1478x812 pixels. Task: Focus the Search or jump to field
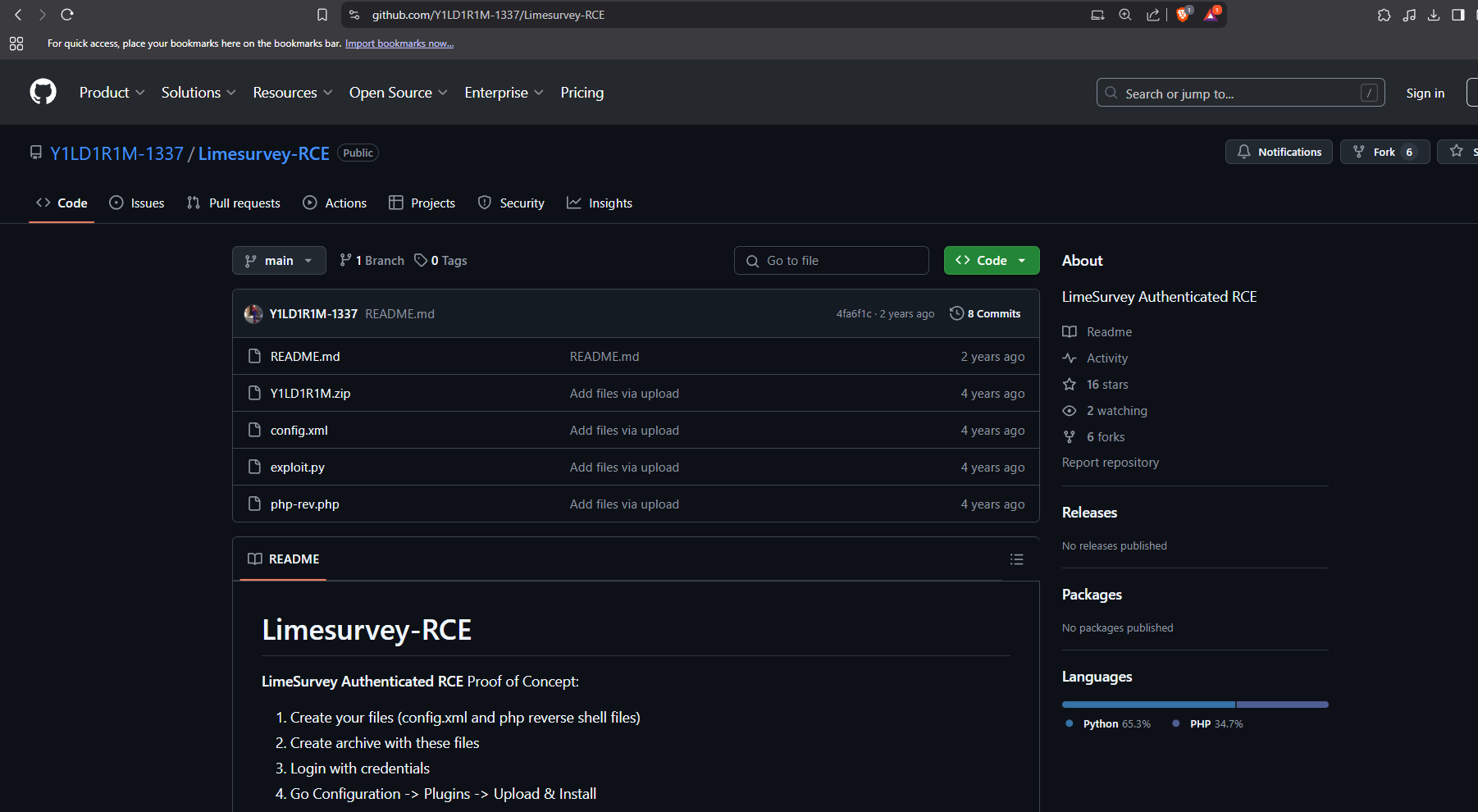point(1240,93)
